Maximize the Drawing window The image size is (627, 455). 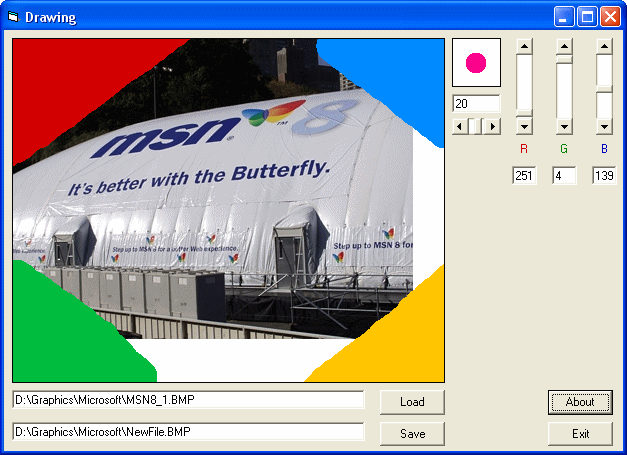(x=587, y=17)
